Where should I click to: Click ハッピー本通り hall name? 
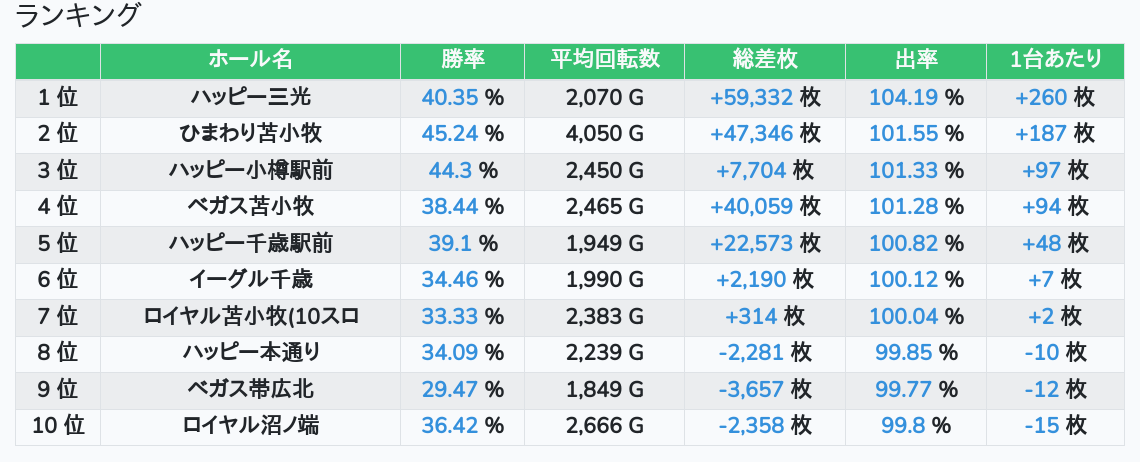pos(250,353)
